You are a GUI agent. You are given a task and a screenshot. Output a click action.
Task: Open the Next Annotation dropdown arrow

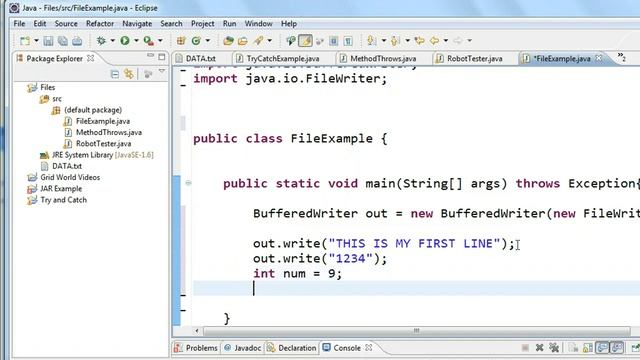tap(383, 40)
